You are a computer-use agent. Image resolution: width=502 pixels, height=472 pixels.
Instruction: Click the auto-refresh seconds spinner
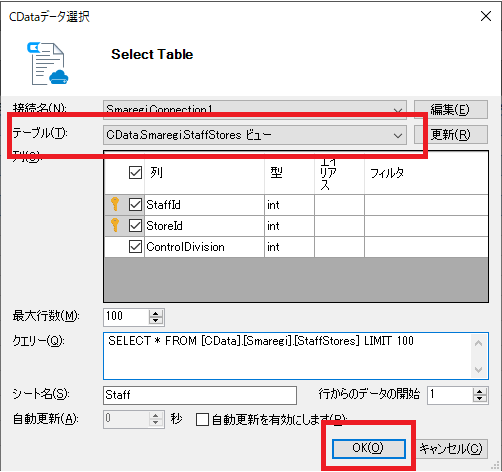(x=156, y=419)
